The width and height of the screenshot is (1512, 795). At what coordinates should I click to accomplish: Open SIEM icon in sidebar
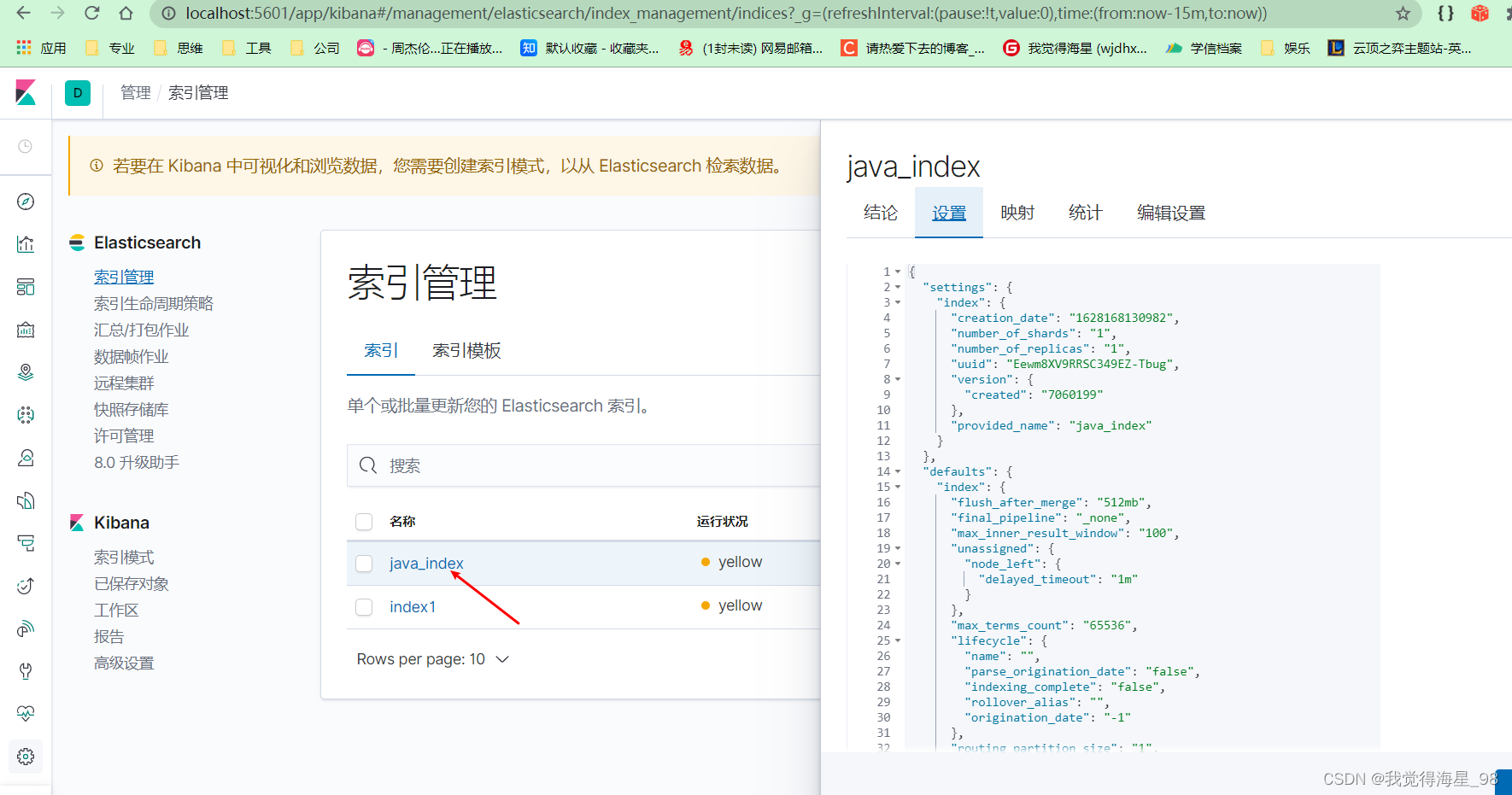[x=26, y=628]
